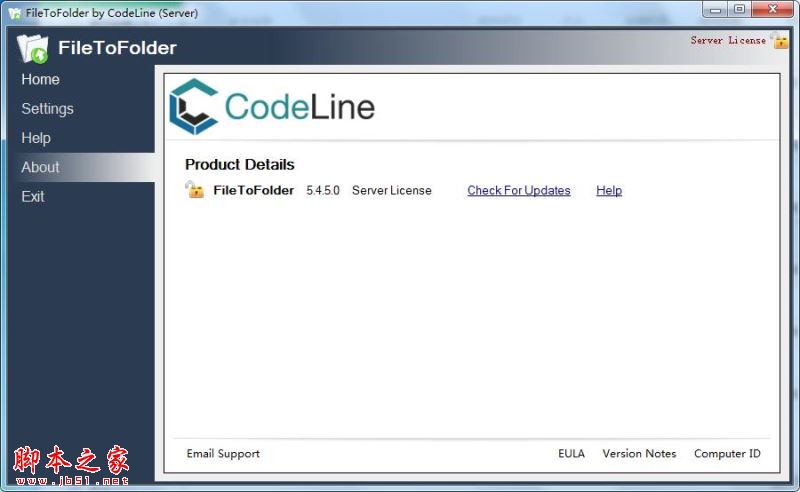
Task: Click the 'Server License' text in header
Action: 728,40
